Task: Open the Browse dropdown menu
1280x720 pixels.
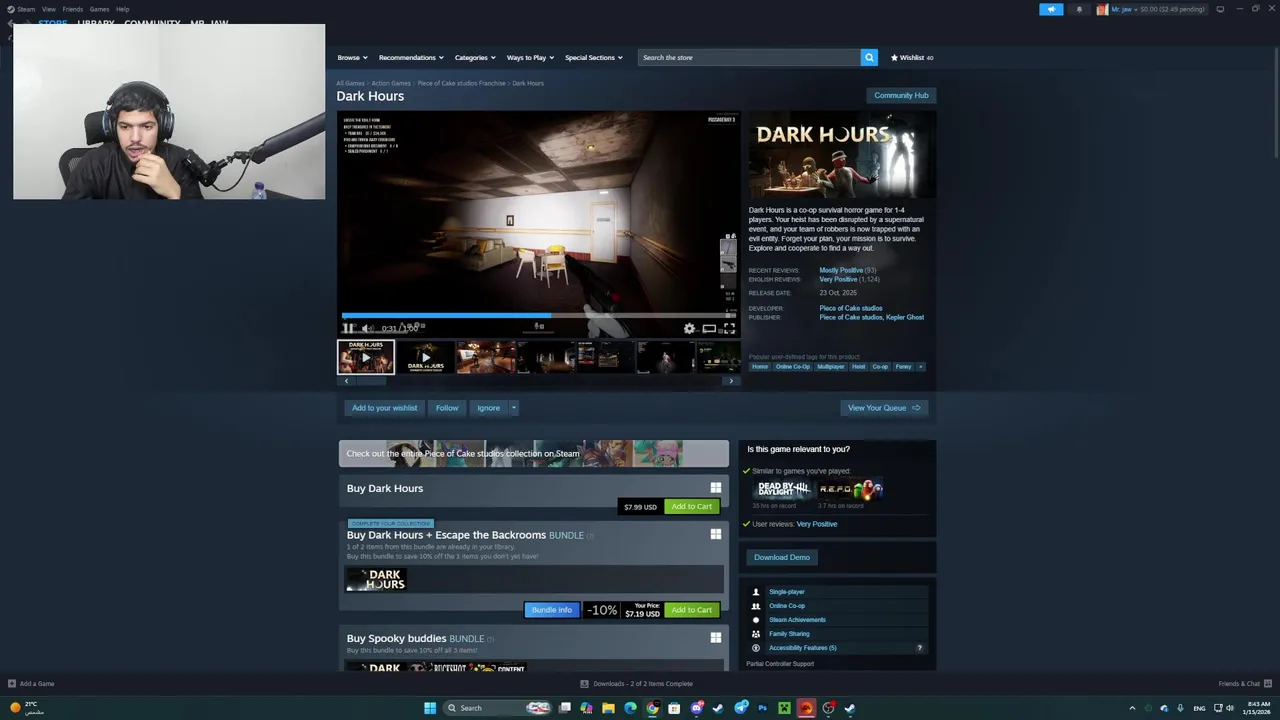Action: (x=352, y=57)
